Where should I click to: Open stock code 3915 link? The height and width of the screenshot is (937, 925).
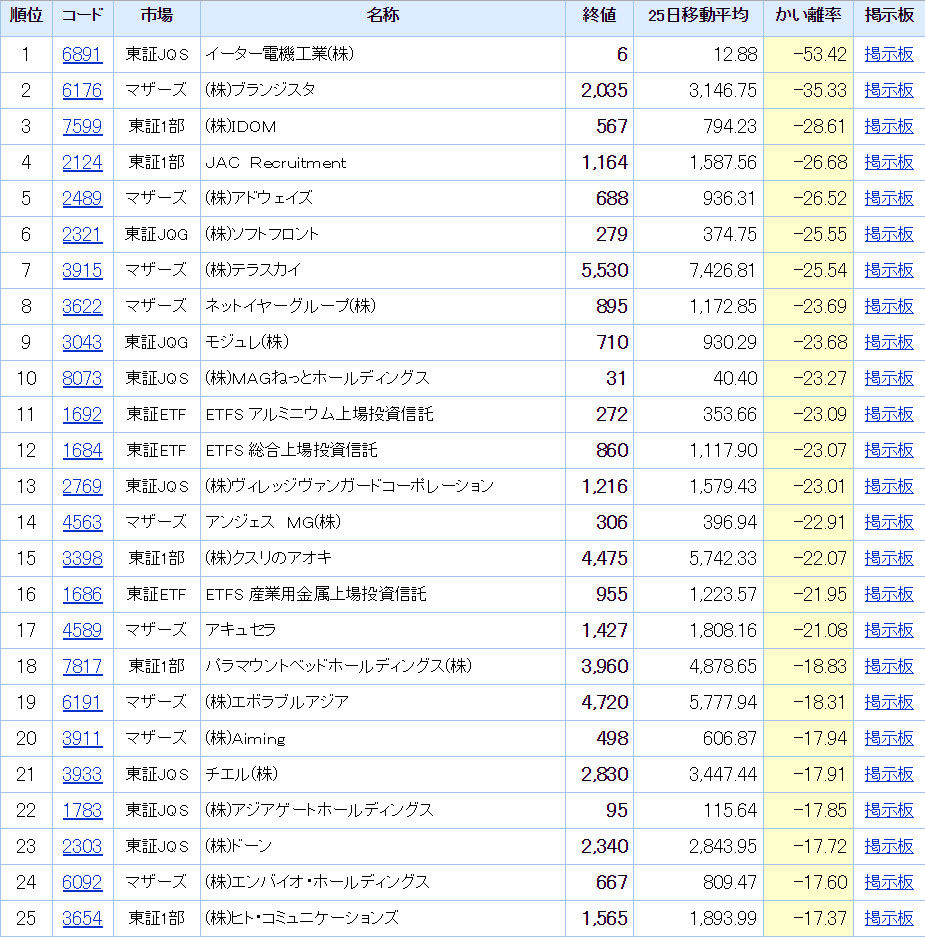pos(82,270)
